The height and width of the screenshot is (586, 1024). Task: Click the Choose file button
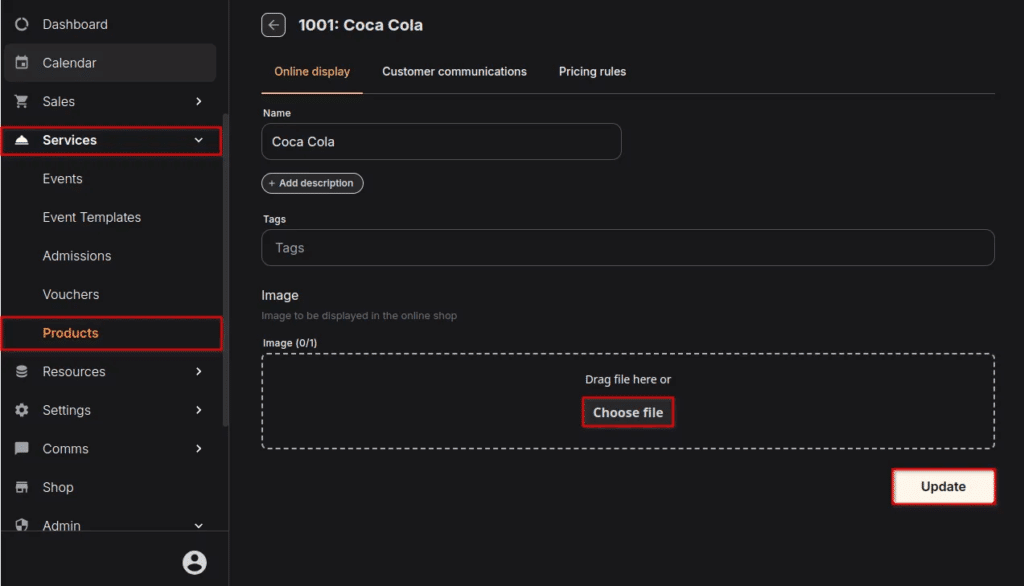[x=628, y=412]
